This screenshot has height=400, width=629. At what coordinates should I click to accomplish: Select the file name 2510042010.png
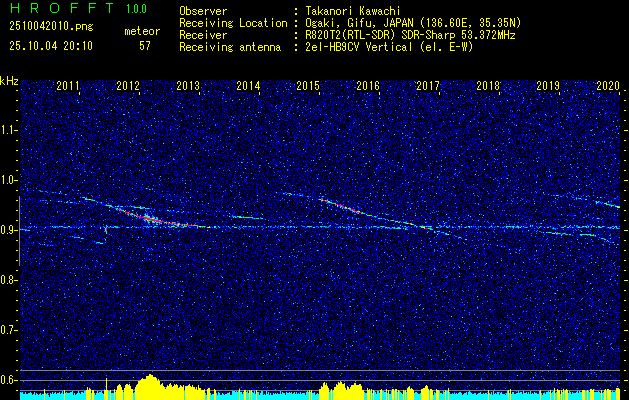(x=51, y=27)
